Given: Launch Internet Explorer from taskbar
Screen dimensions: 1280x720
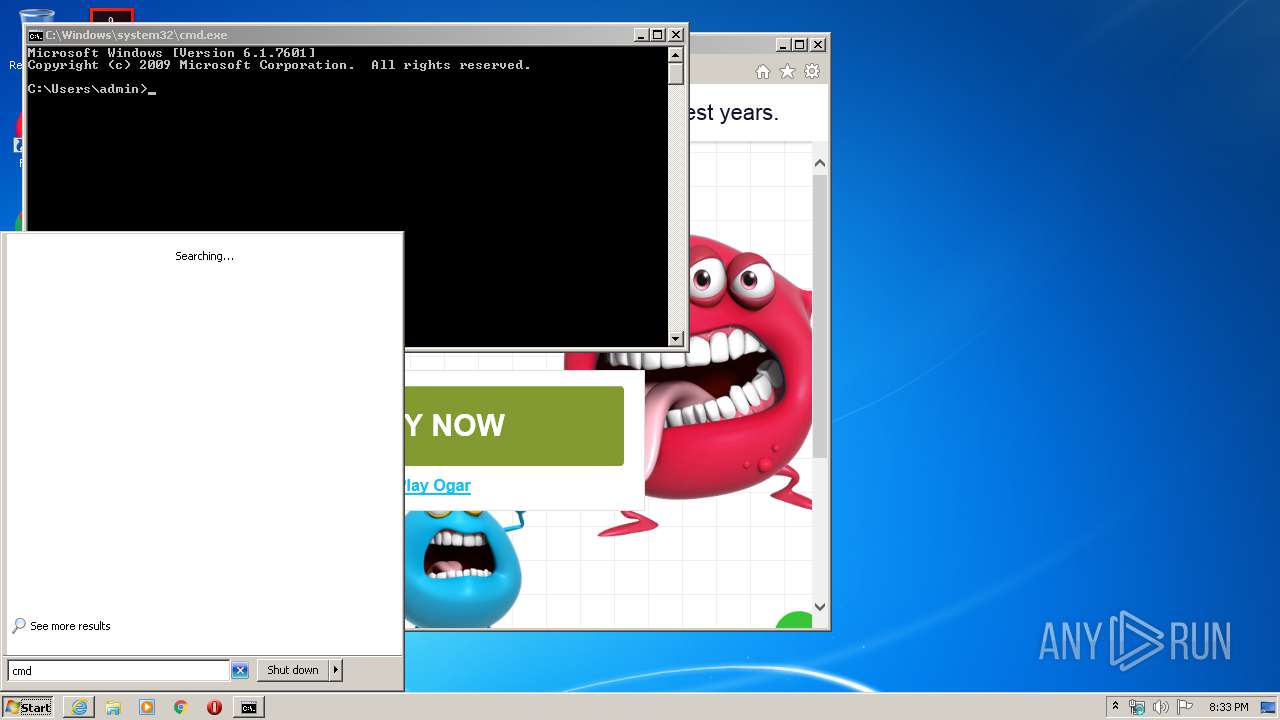Looking at the screenshot, I should tap(79, 707).
